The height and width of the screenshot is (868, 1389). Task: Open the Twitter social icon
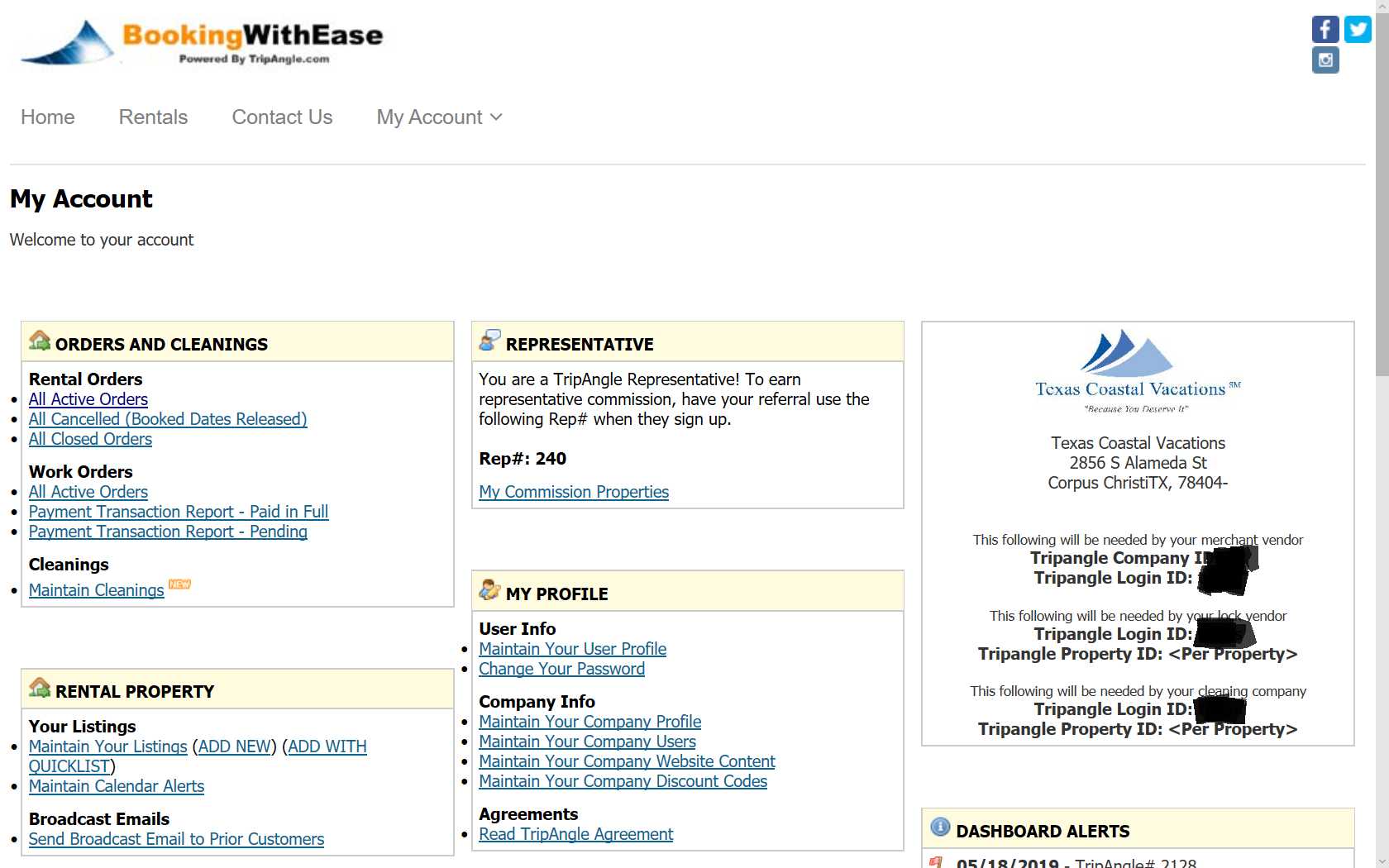click(x=1358, y=29)
